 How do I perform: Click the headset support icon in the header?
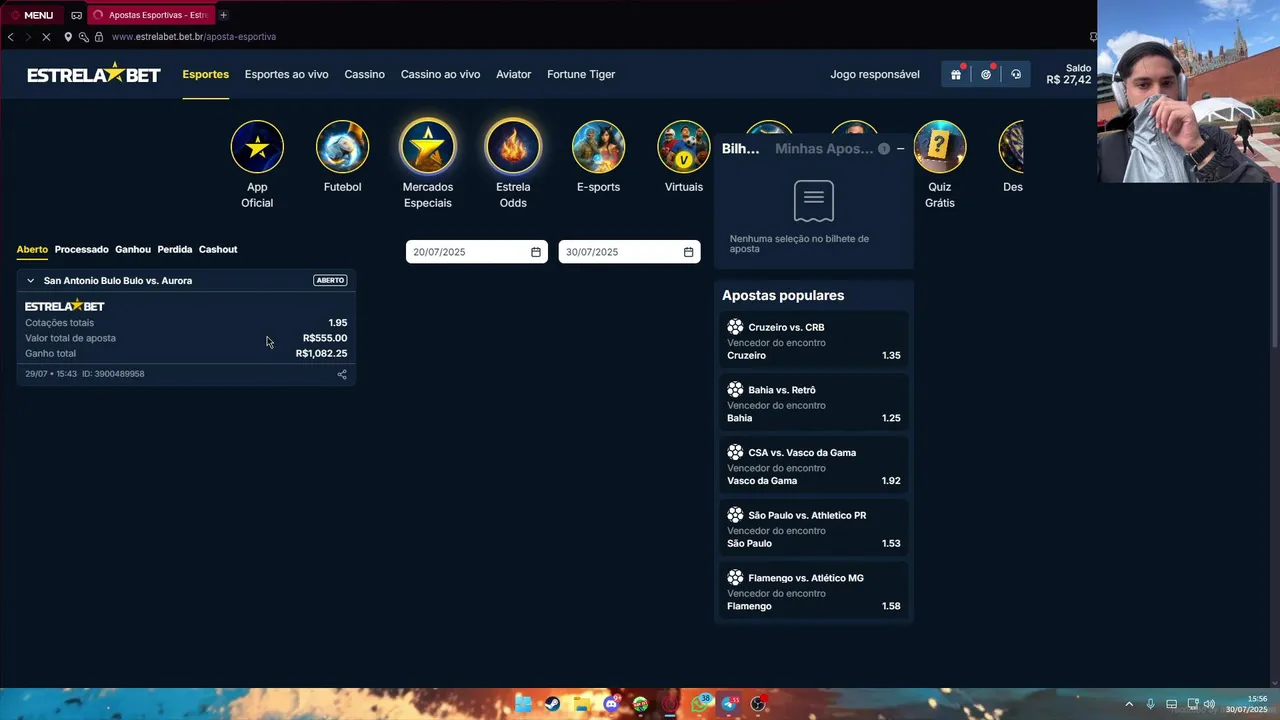[1016, 74]
